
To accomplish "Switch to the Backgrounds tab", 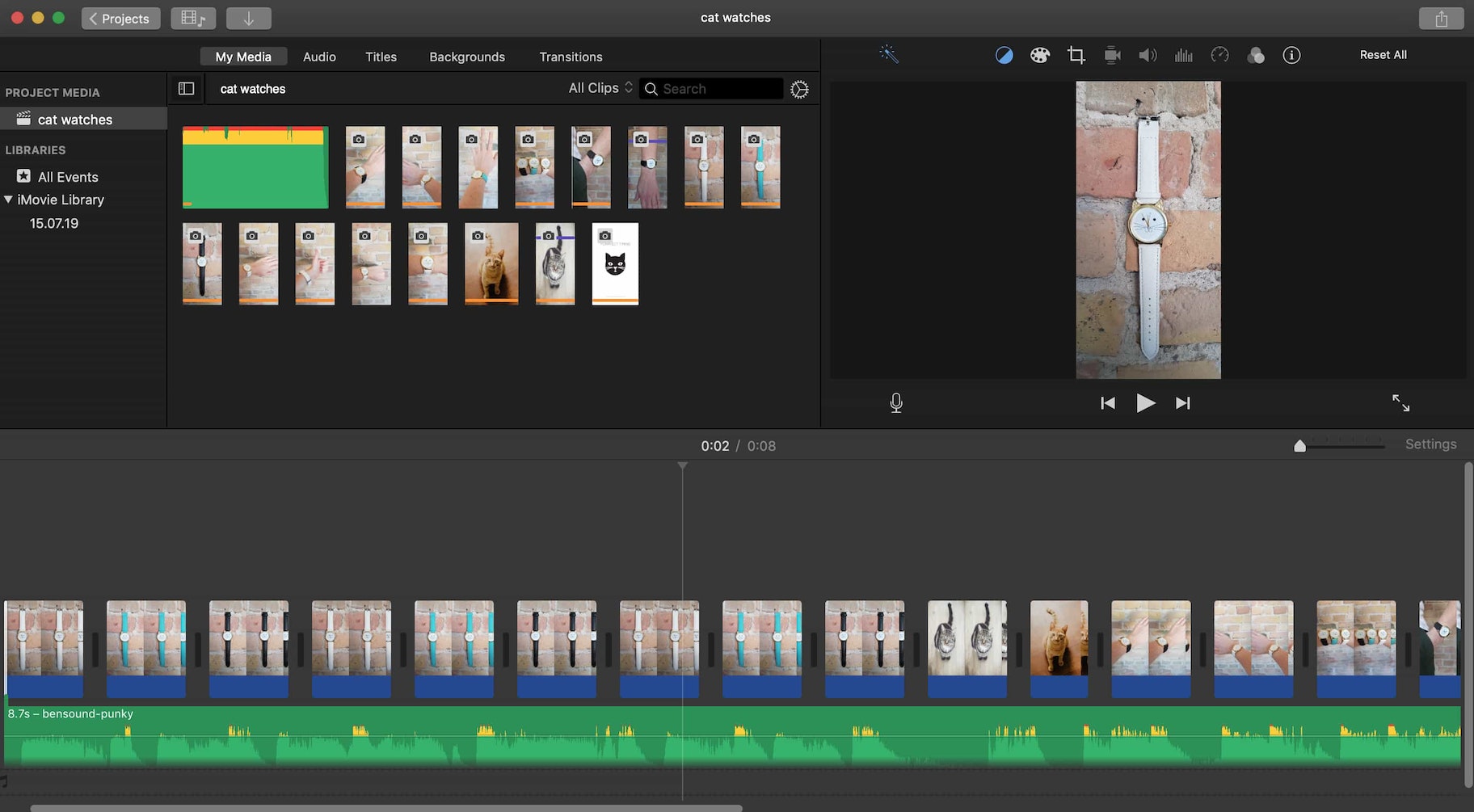I will tap(466, 57).
